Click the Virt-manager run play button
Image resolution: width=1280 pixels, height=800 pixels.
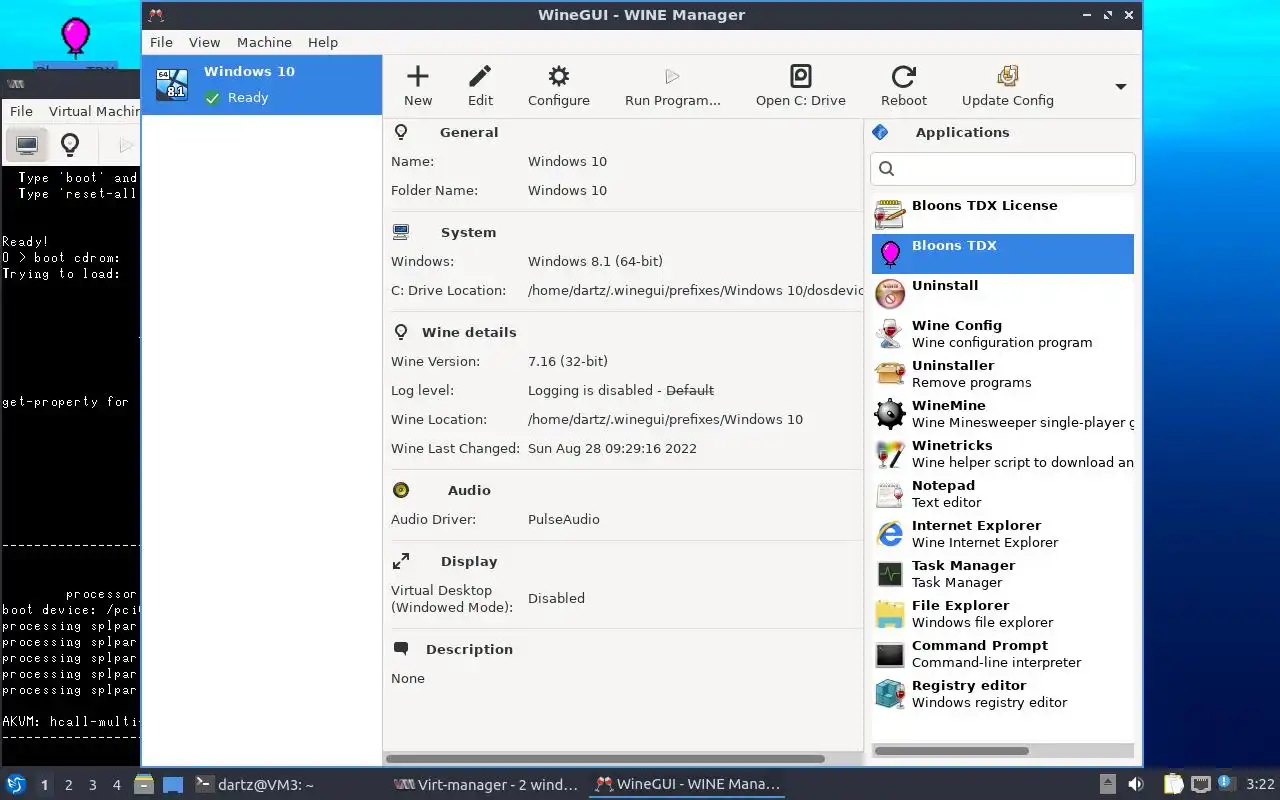pos(126,145)
